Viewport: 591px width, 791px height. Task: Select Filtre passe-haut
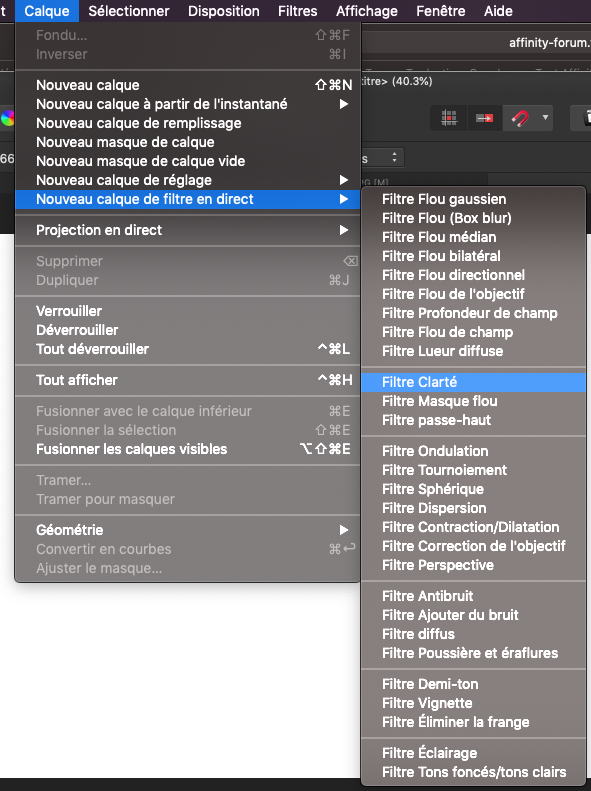(x=474, y=420)
